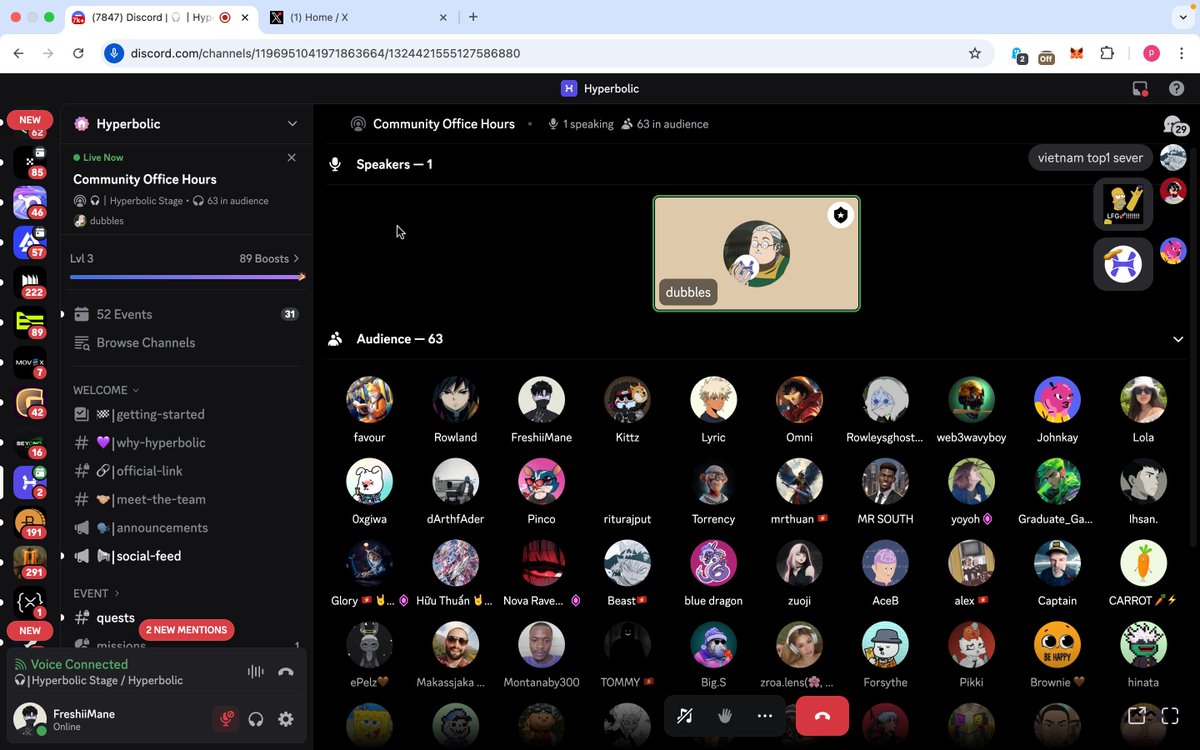Close the Discord browser tab

click(x=244, y=17)
